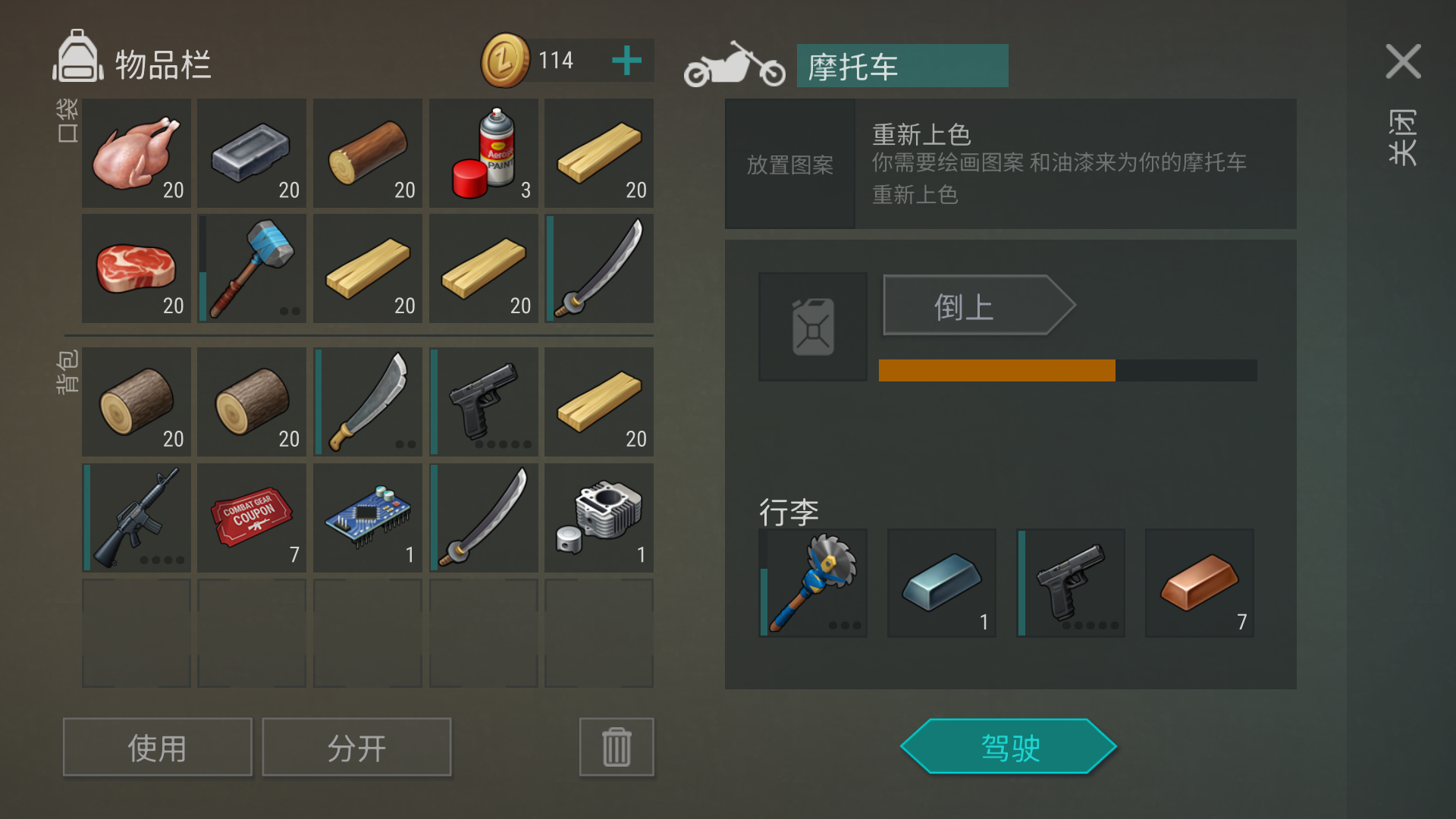
Task: Open the 放置图案 pattern slot
Action: [790, 164]
